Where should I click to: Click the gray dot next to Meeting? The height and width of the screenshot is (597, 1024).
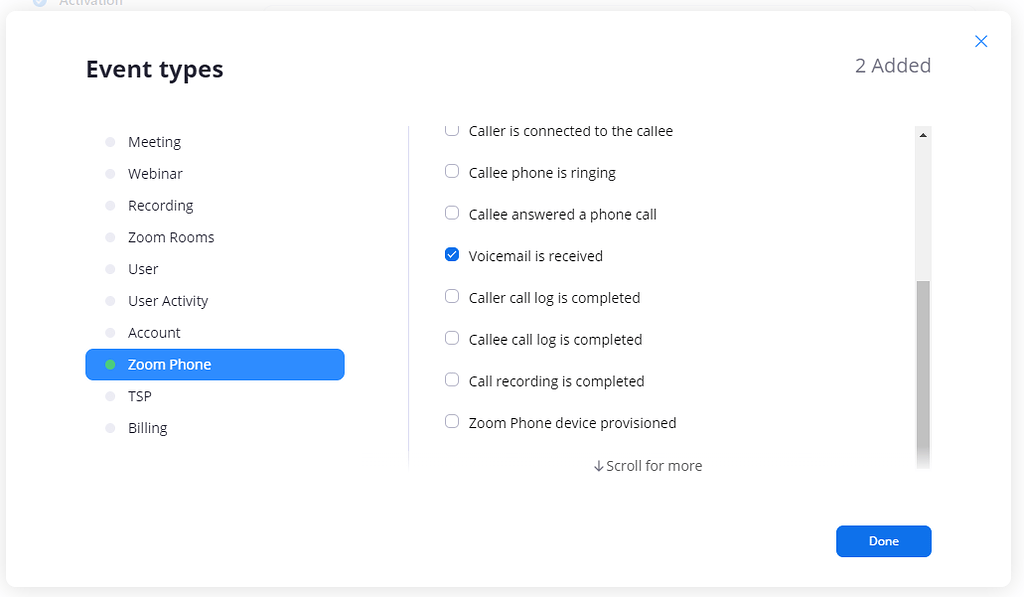click(108, 141)
